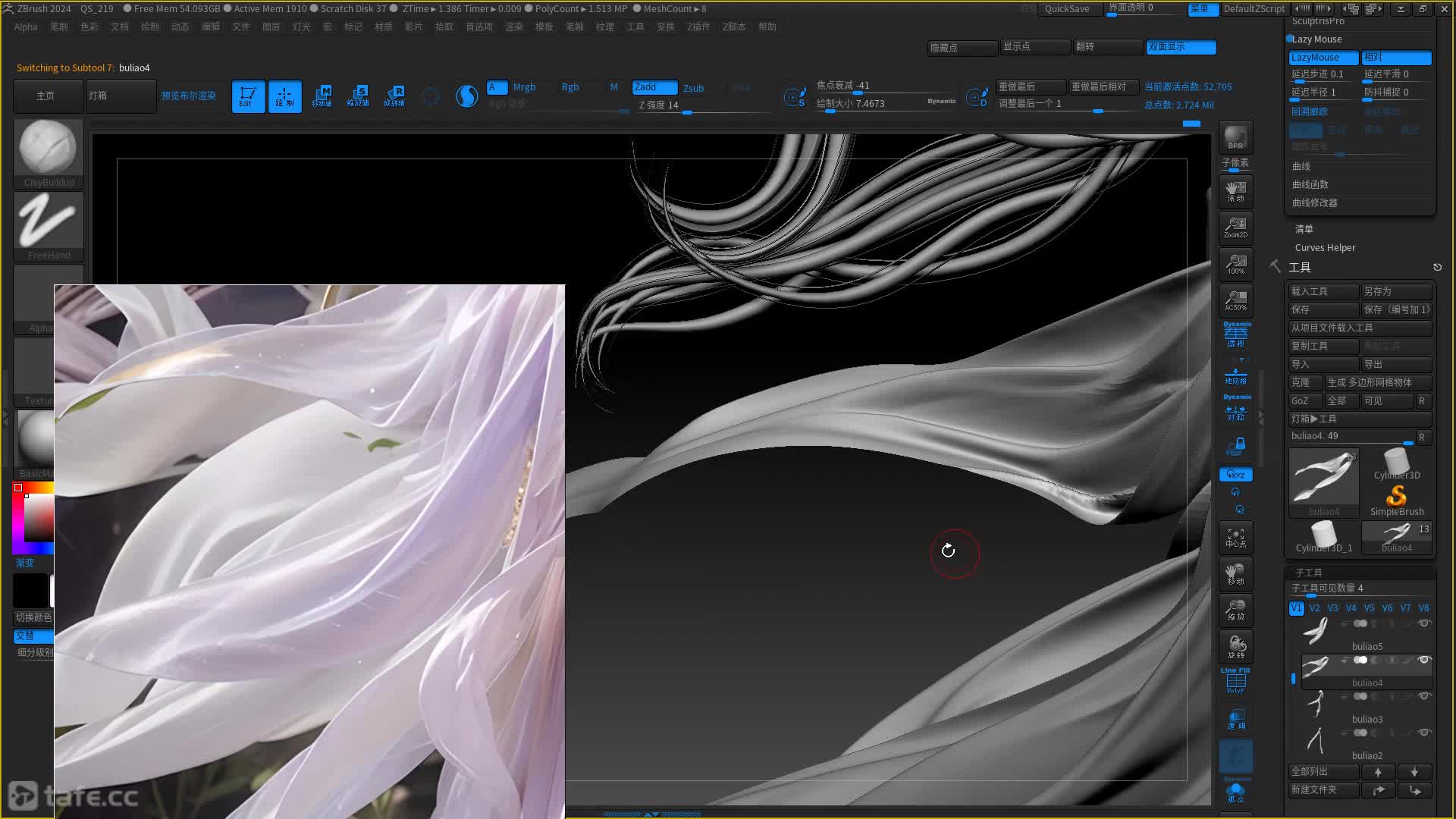Viewport: 1456px width, 819px height.
Task: Collapse the 子工具 (Subtool) section
Action: [1308, 573]
